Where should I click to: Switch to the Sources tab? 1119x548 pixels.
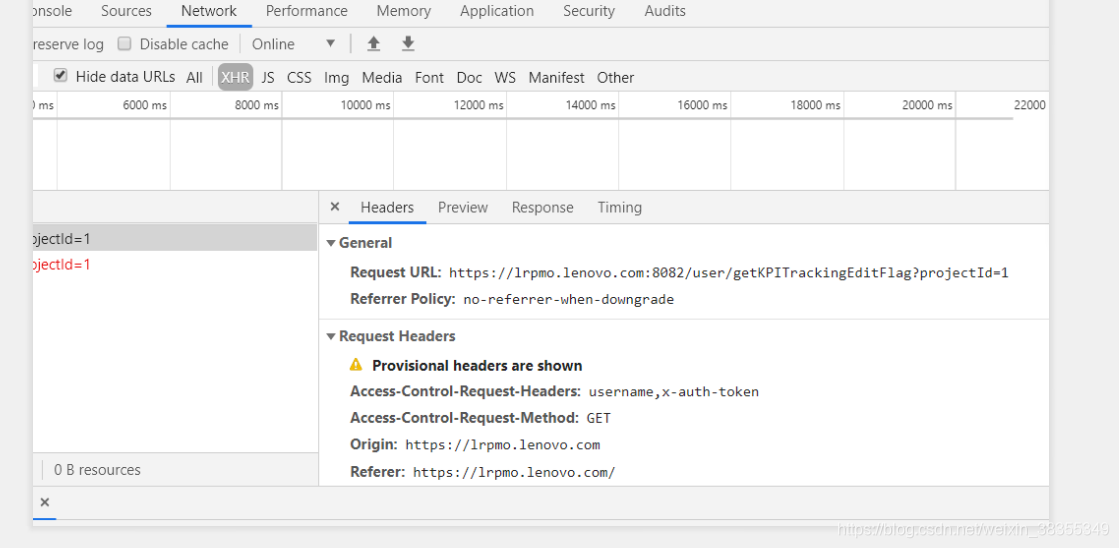click(x=126, y=11)
